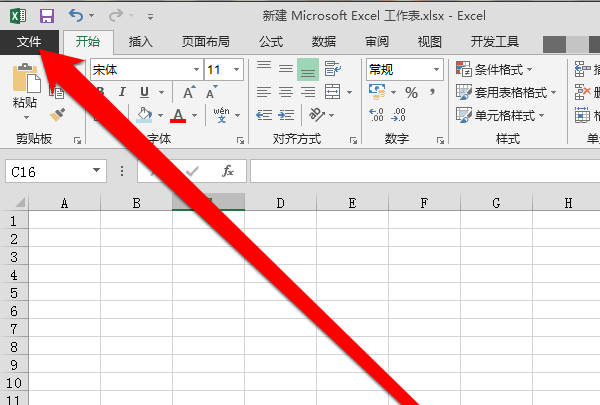Screen dimensions: 600x405
Task: Apply the red font color A
Action: point(178,115)
